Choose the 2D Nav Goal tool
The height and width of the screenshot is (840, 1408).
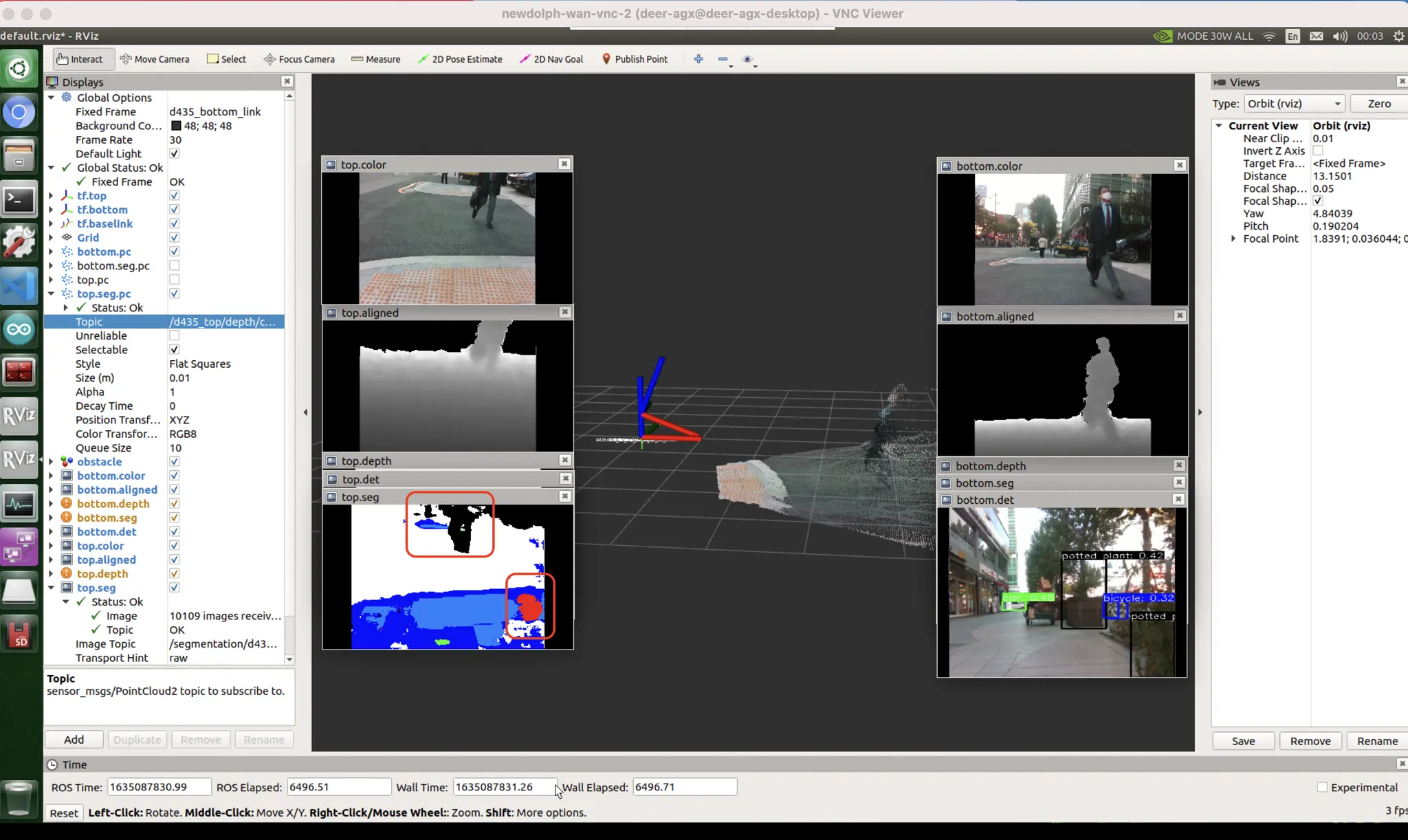551,59
